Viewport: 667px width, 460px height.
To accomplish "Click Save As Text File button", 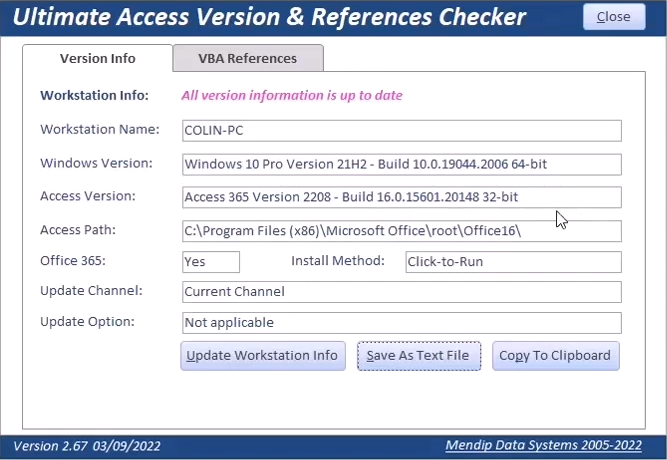I will (x=419, y=356).
